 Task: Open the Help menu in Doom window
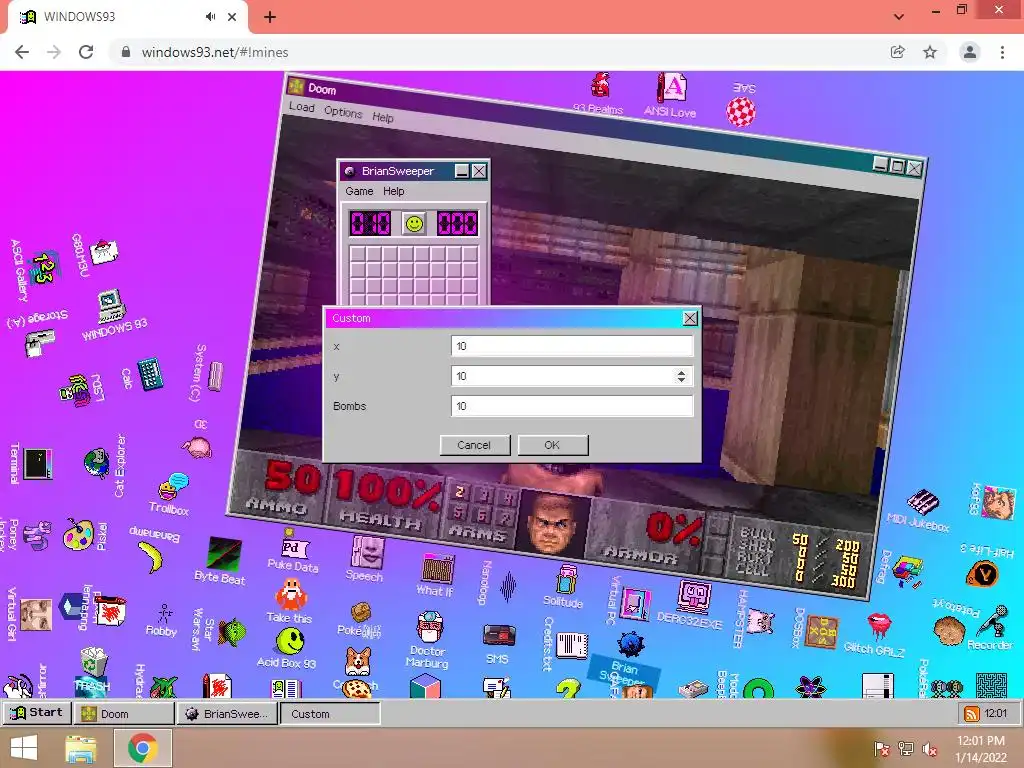(x=383, y=118)
